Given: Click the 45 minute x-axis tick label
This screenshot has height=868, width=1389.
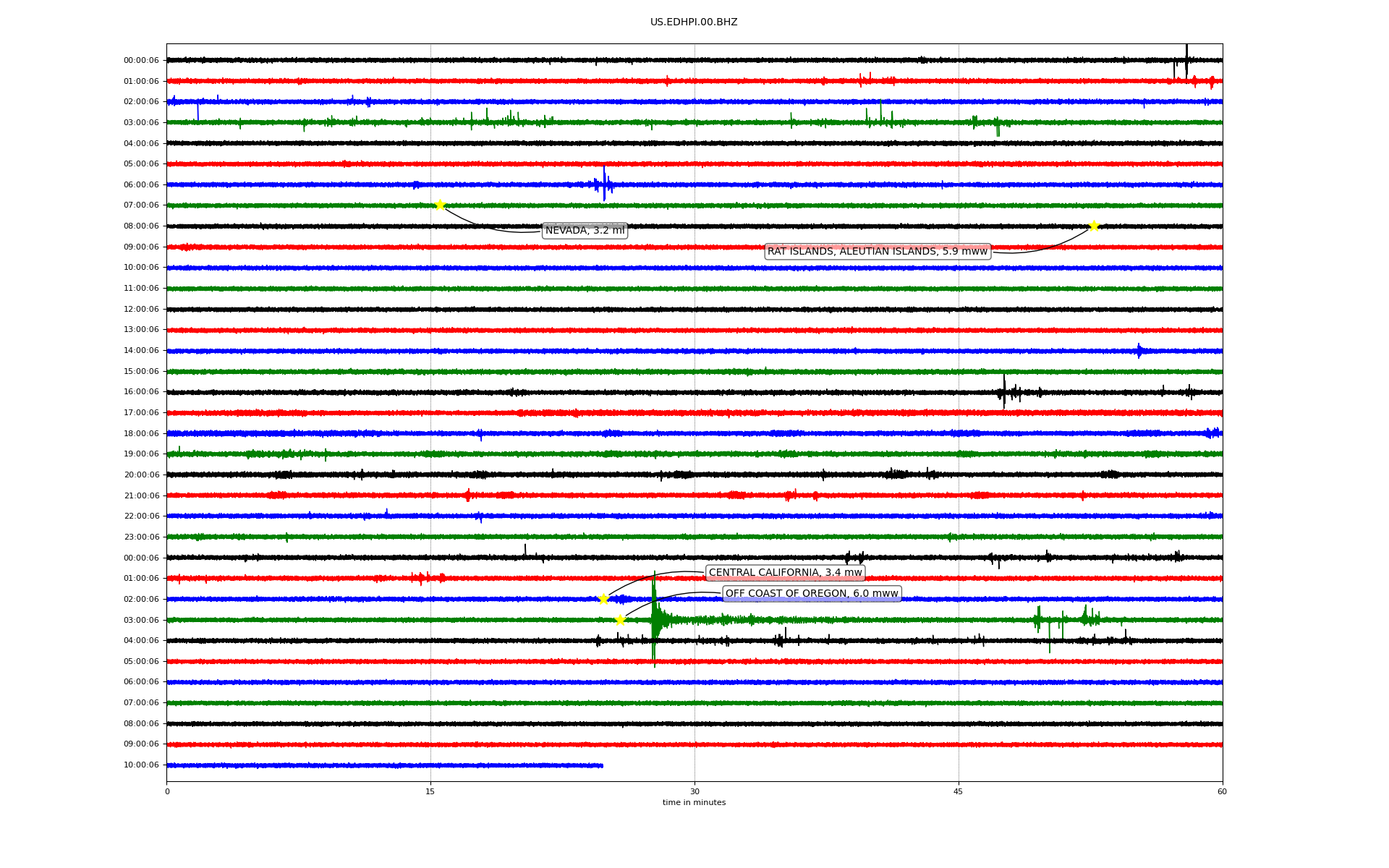Looking at the screenshot, I should [958, 791].
